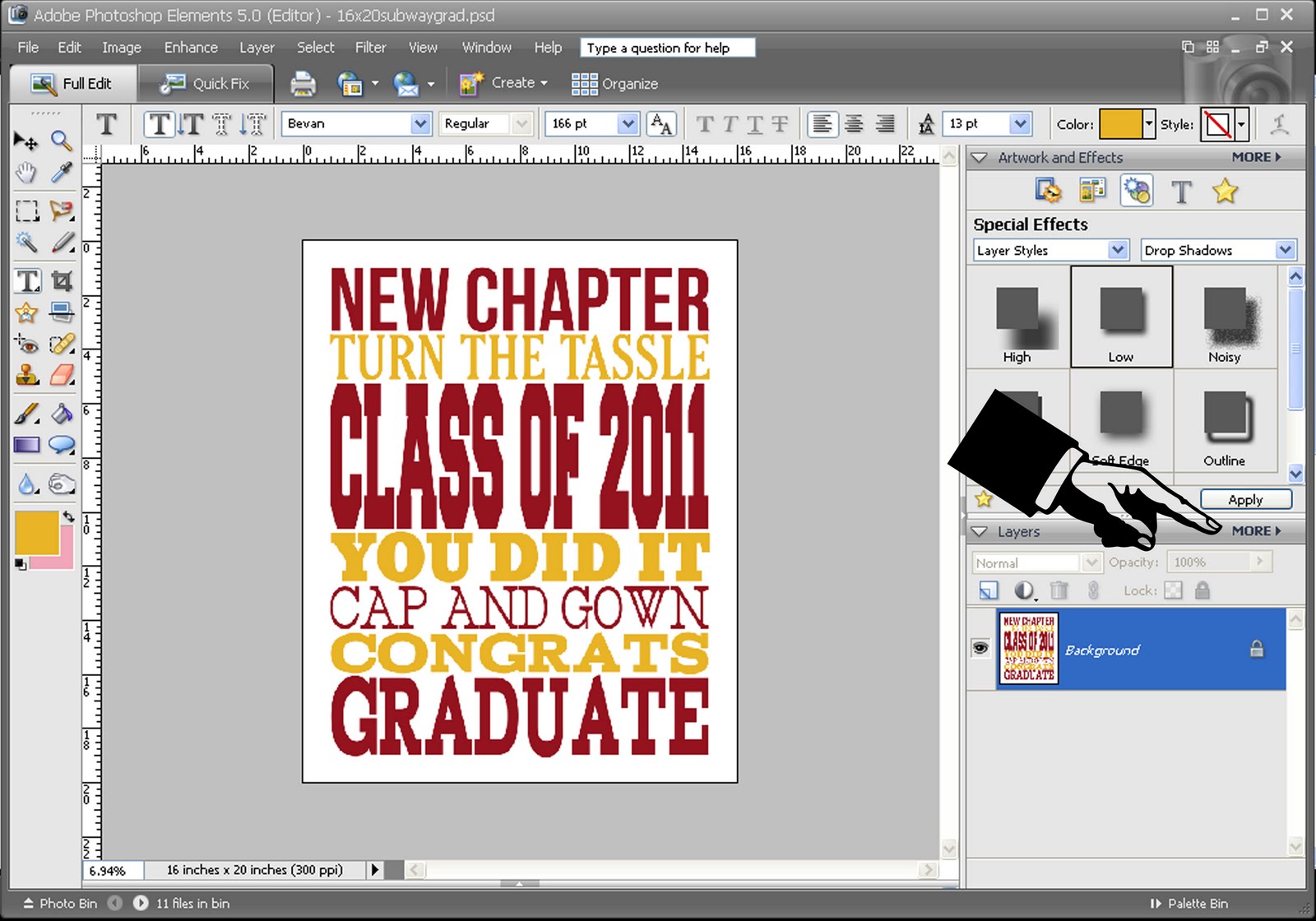Click the Apply button
The height and width of the screenshot is (921, 1316).
1245,499
